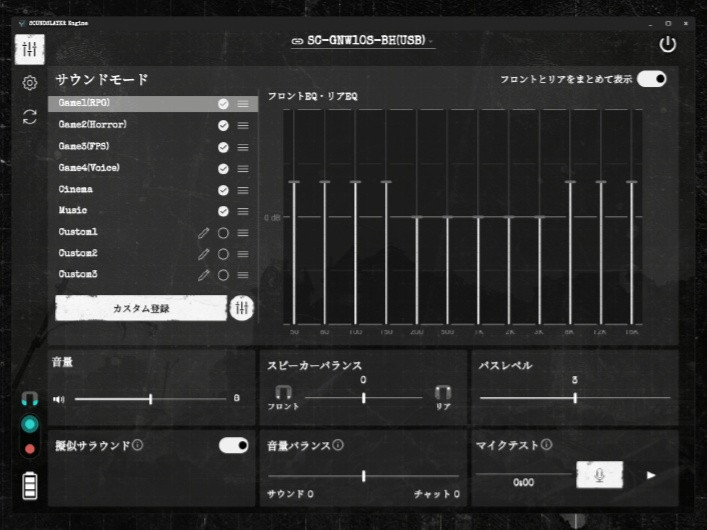Click the 1K EQ band slider
Screen dimensions: 707x530
[x=478, y=217]
